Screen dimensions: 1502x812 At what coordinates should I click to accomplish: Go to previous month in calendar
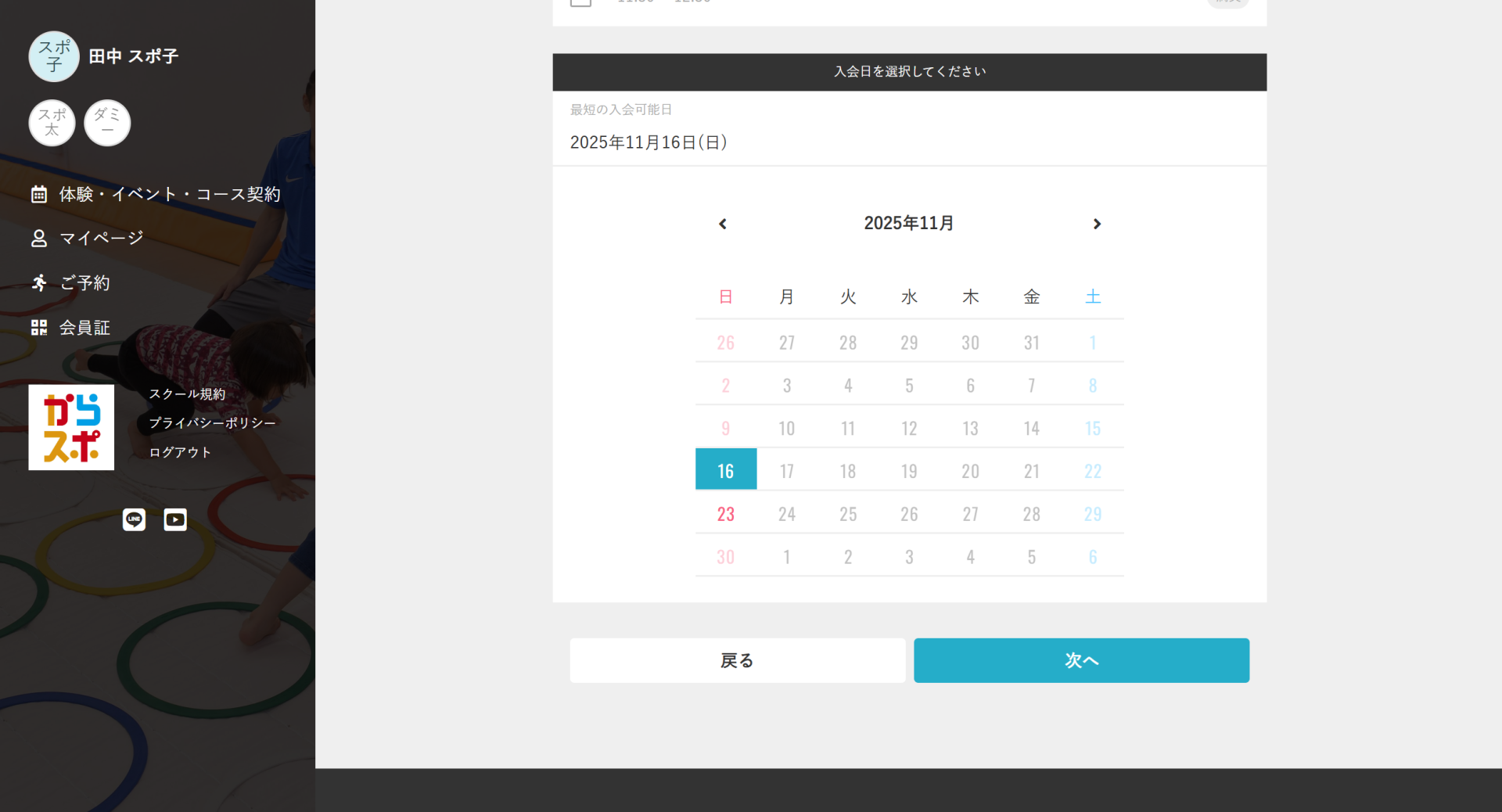point(723,224)
